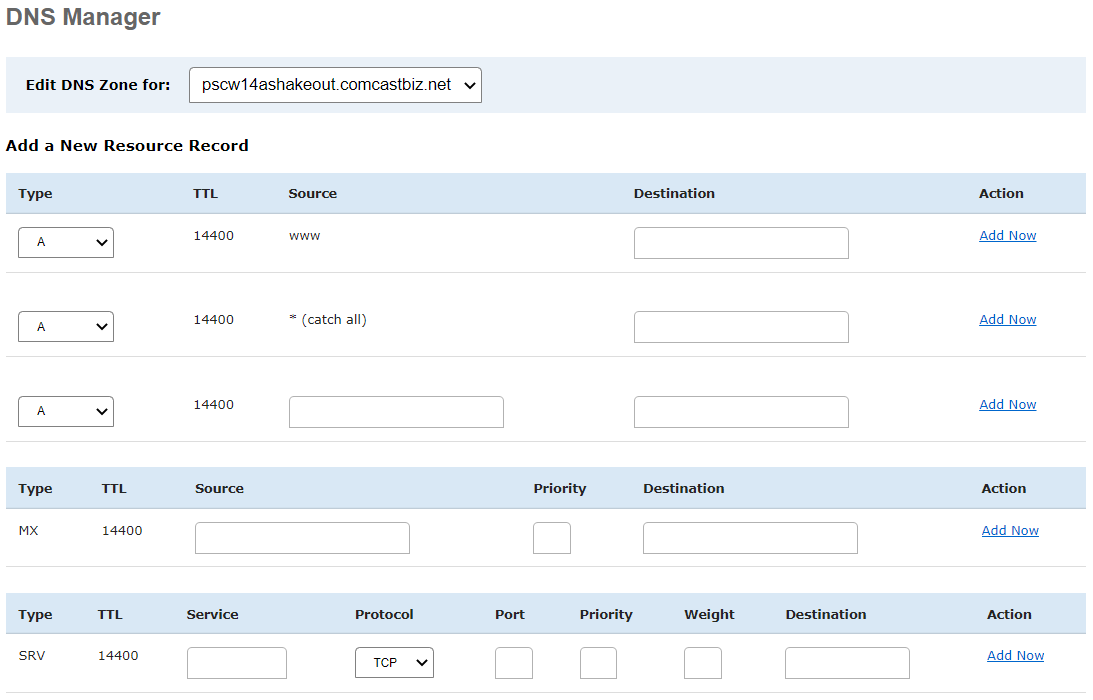The height and width of the screenshot is (700, 1093).
Task: Click Add Now in the blank A record row
Action: [1007, 404]
